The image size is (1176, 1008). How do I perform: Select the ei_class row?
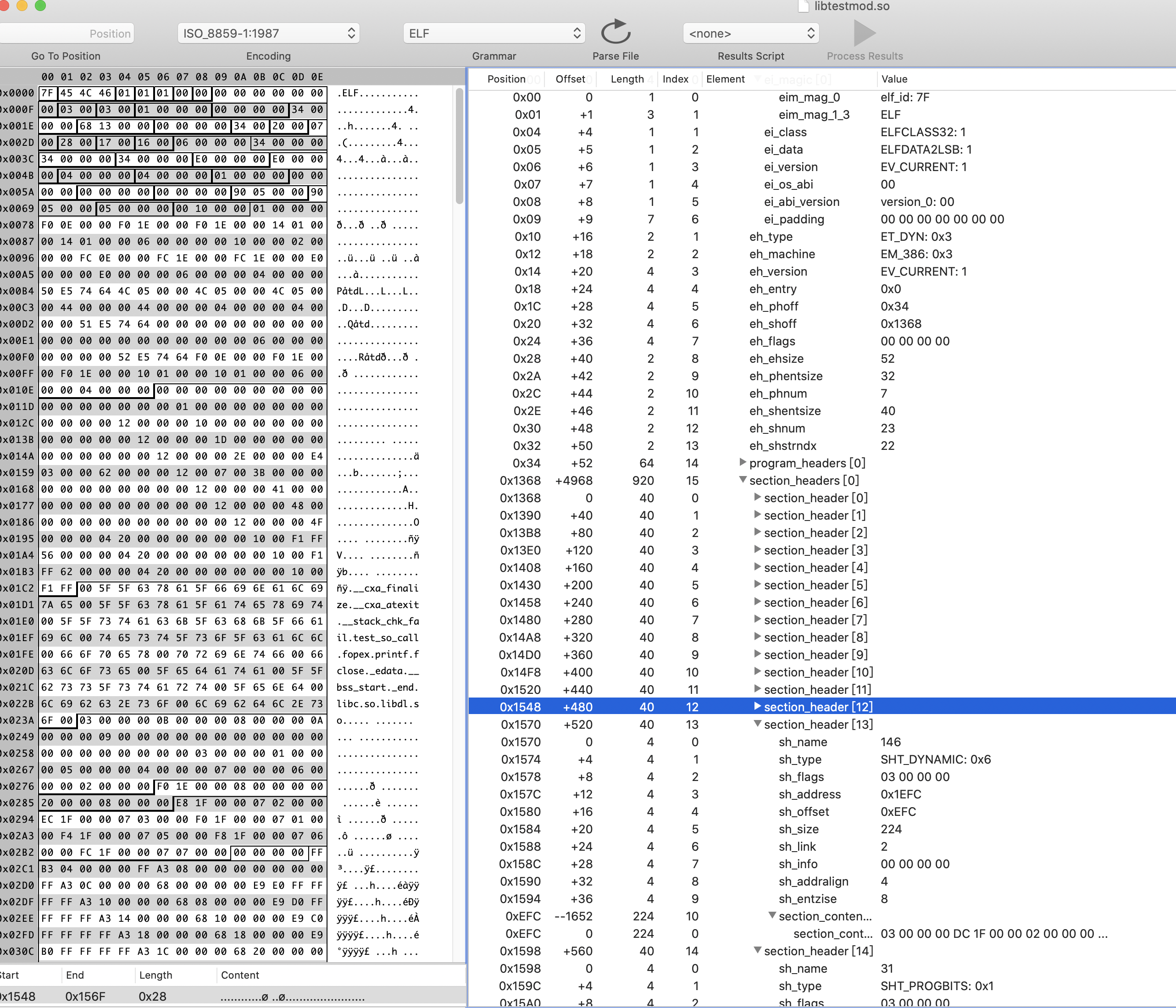click(x=822, y=132)
